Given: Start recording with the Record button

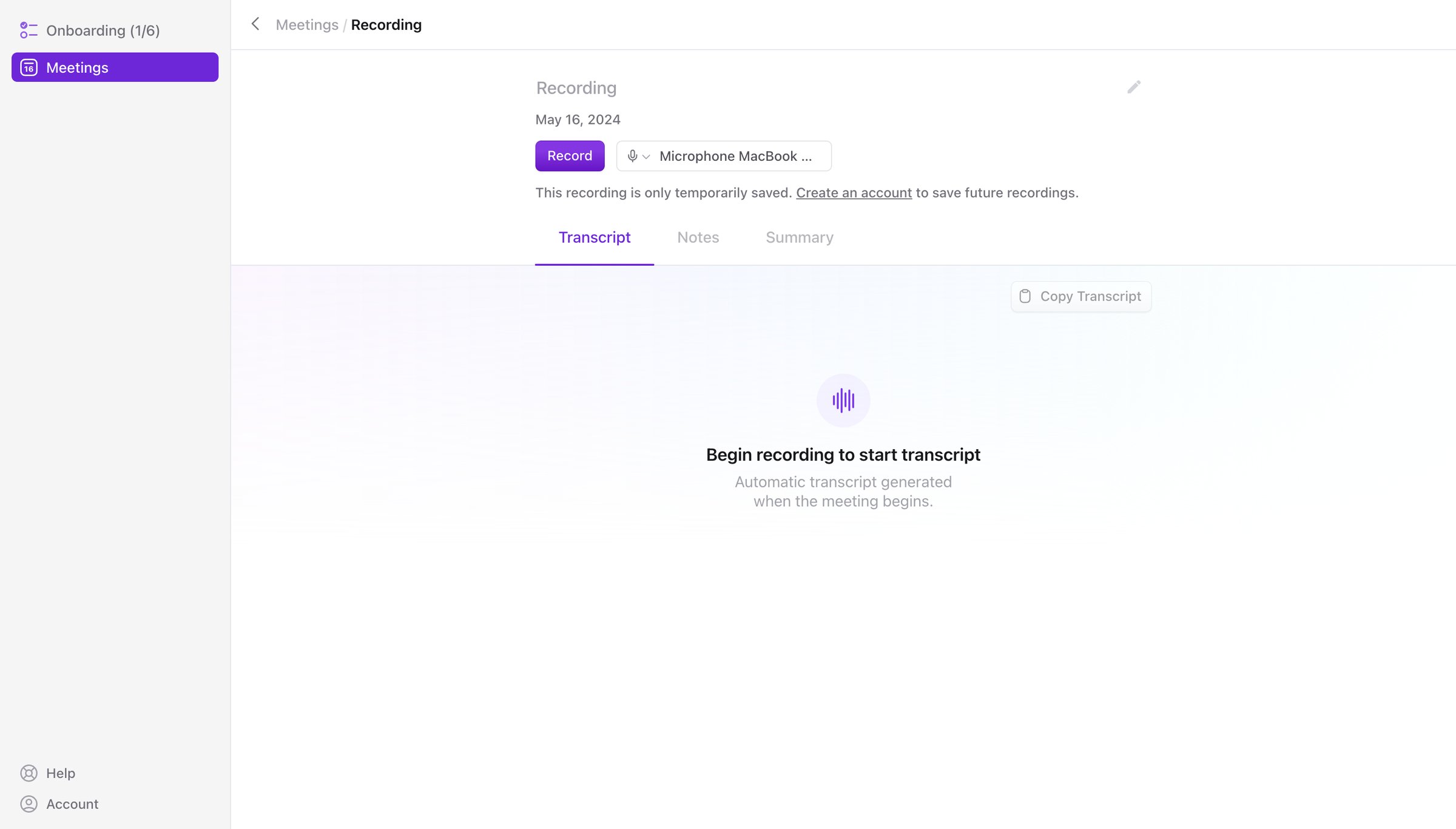Looking at the screenshot, I should [570, 156].
